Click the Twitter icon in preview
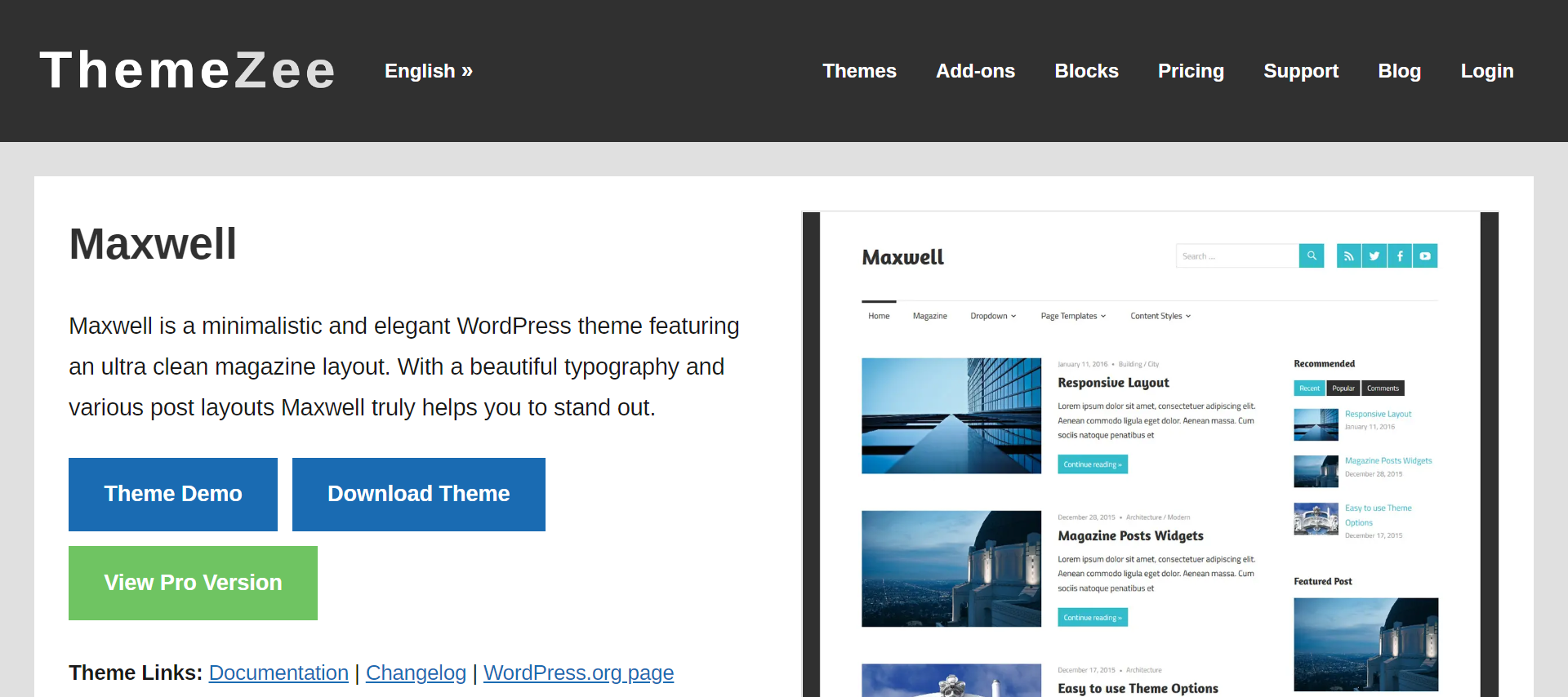Image resolution: width=1568 pixels, height=697 pixels. coord(1374,256)
